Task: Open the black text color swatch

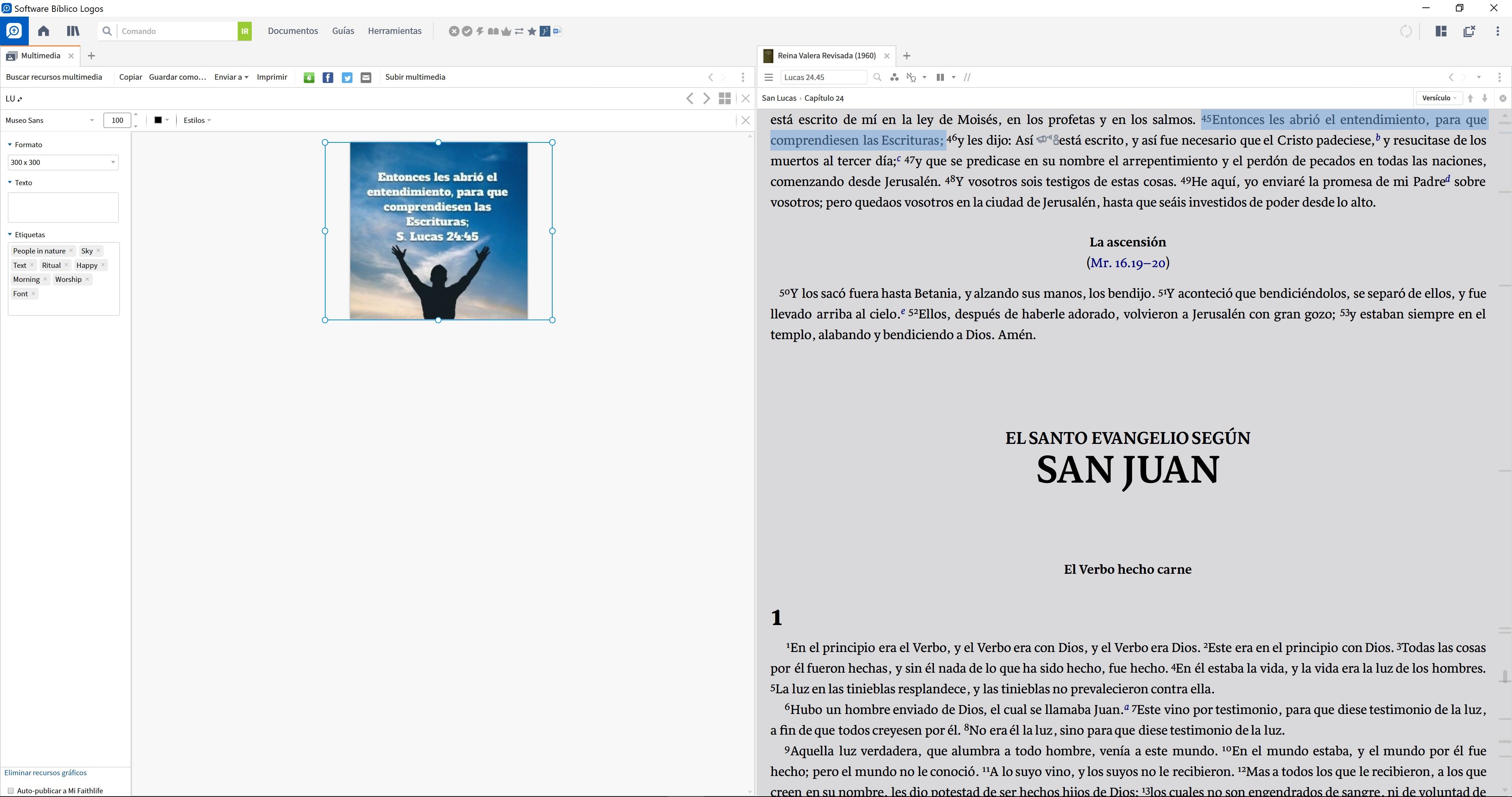Action: point(158,120)
